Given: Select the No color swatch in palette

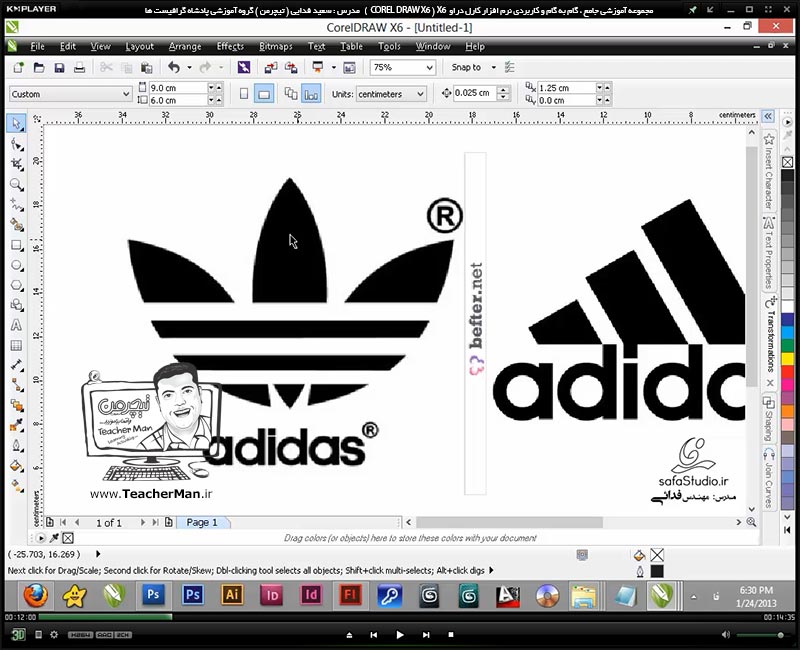Looking at the screenshot, I should pos(788,162).
